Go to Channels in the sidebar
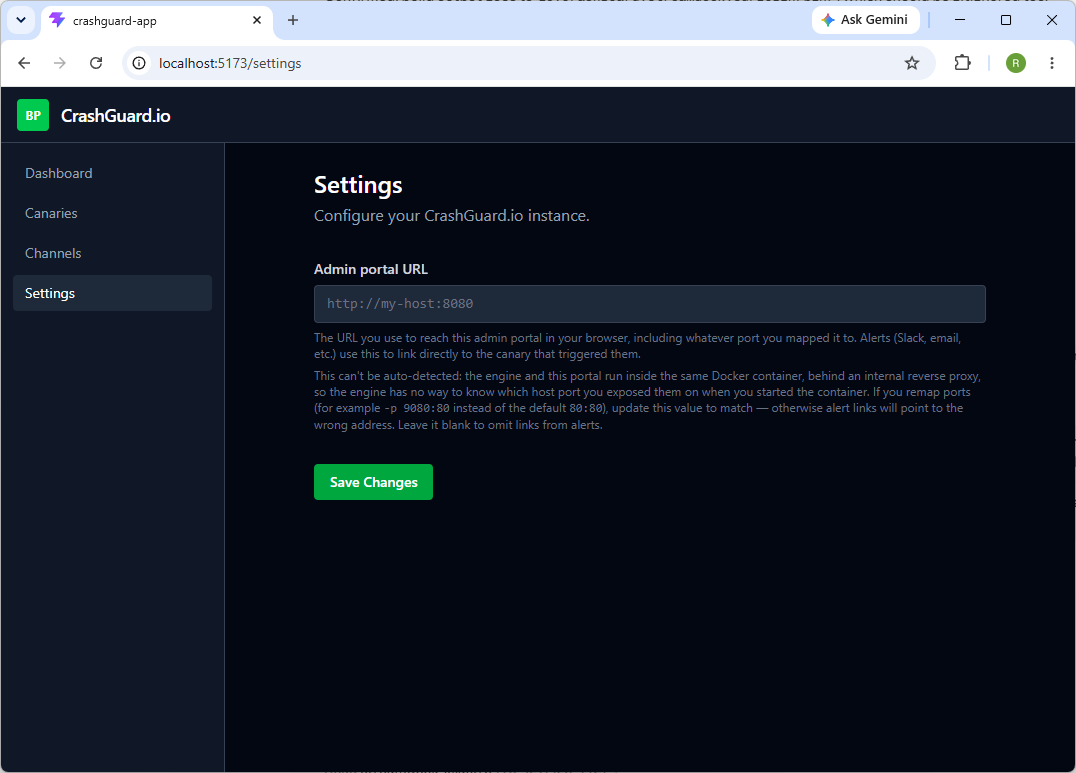Viewport: 1076px width, 773px height. pyautogui.click(x=113, y=253)
